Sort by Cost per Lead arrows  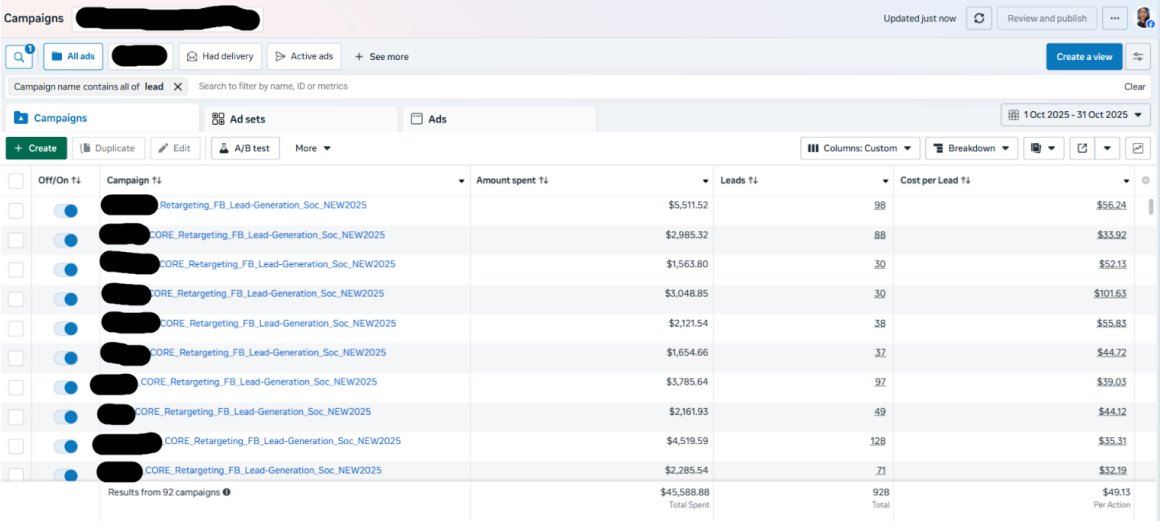965,181
